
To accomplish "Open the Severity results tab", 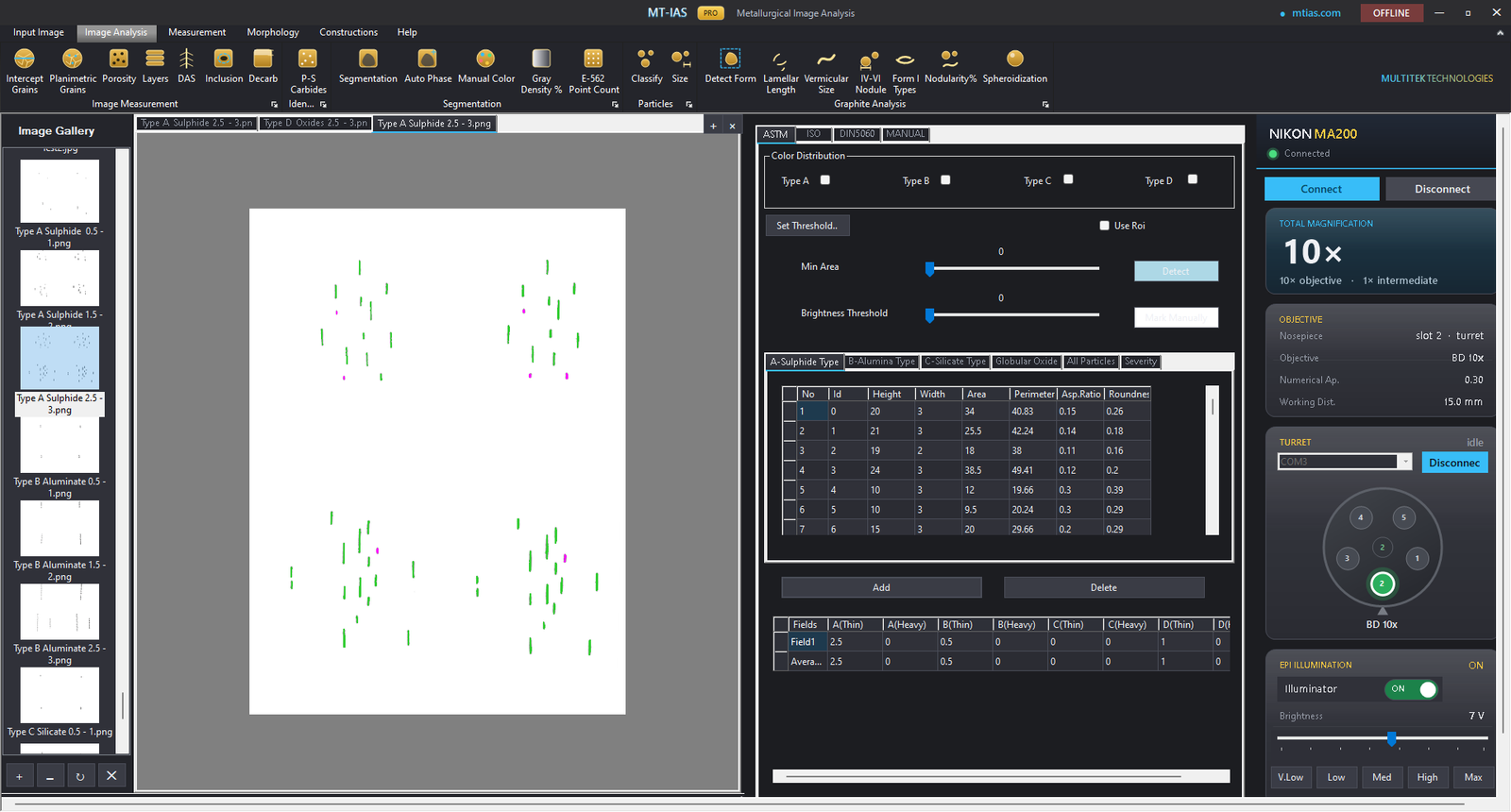I will (x=1140, y=362).
